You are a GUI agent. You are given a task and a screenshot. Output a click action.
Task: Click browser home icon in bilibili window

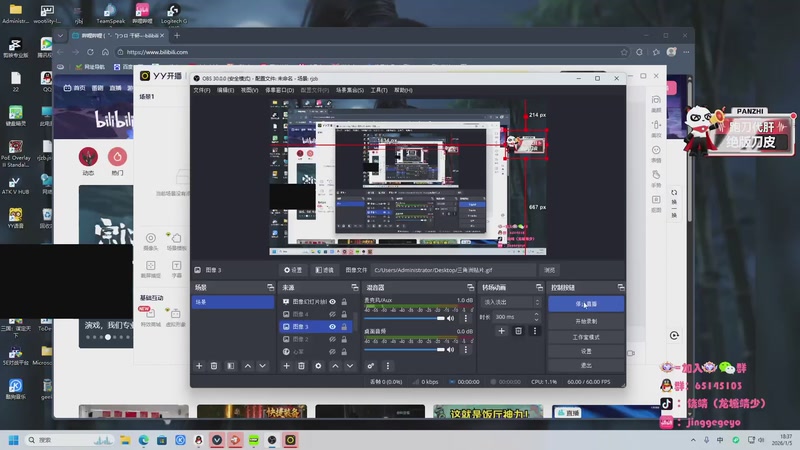click(105, 52)
